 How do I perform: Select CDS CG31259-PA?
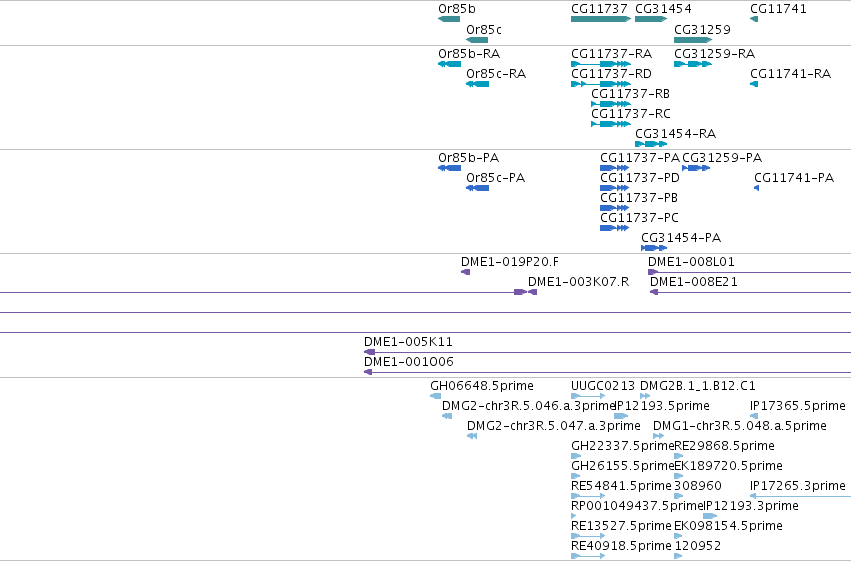722,158
